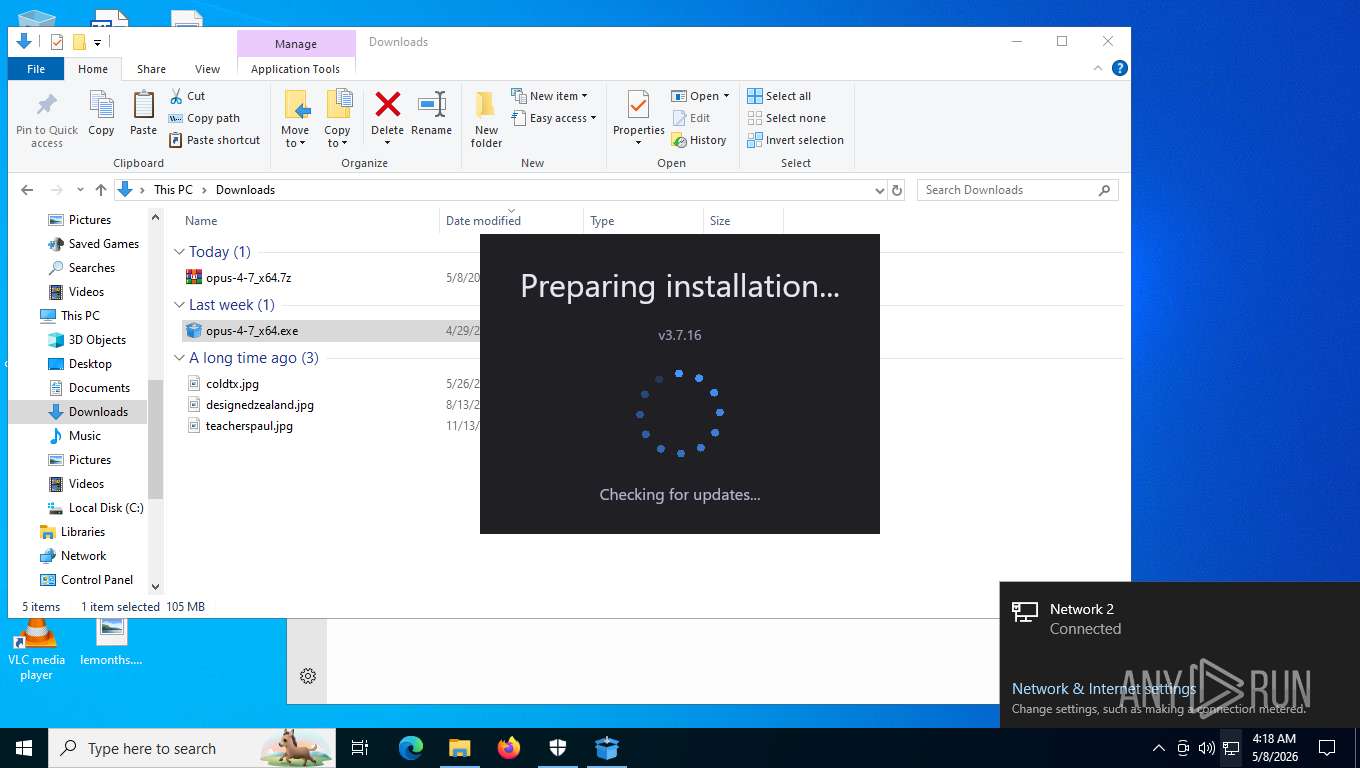The image size is (1360, 768).
Task: Click the Copy ribbon icon
Action: [101, 114]
